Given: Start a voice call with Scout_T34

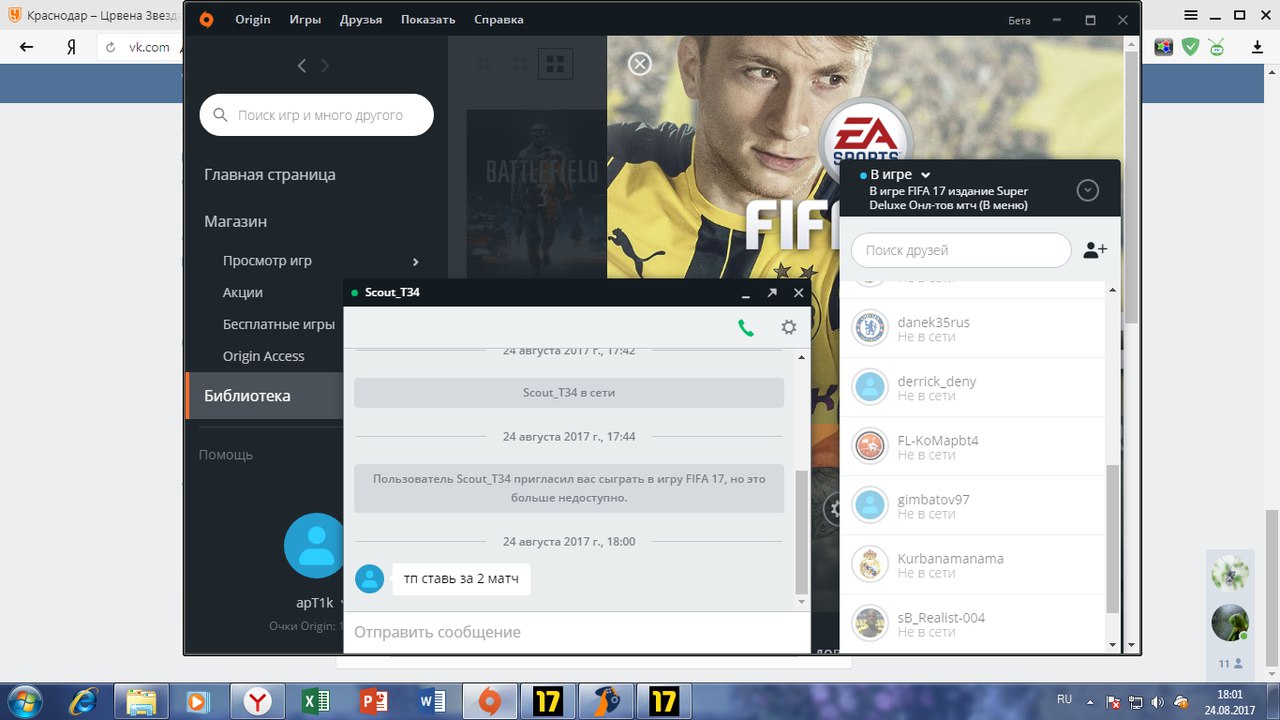Looking at the screenshot, I should click(x=746, y=327).
